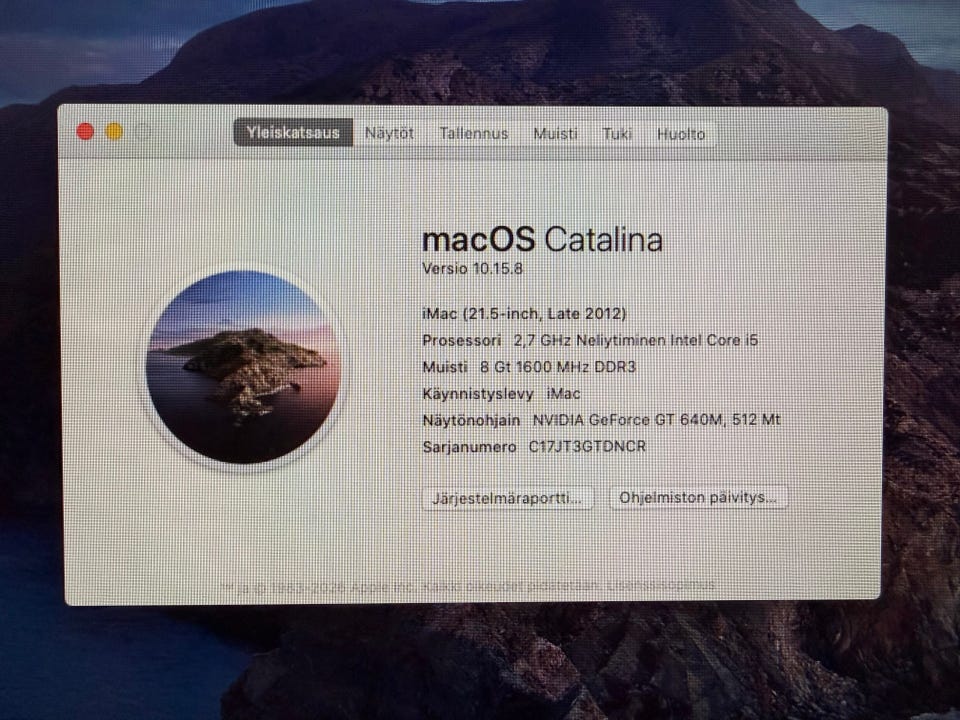This screenshot has width=960, height=720.
Task: Click the NVIDIA GeForce GT 640M, 512 Mt value
Action: point(656,420)
